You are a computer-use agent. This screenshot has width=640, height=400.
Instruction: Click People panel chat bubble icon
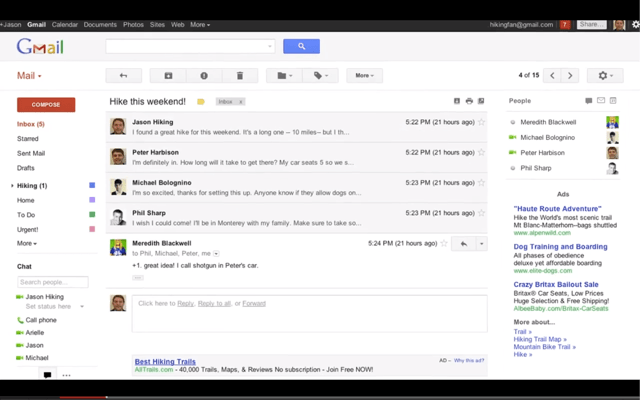tap(588, 100)
